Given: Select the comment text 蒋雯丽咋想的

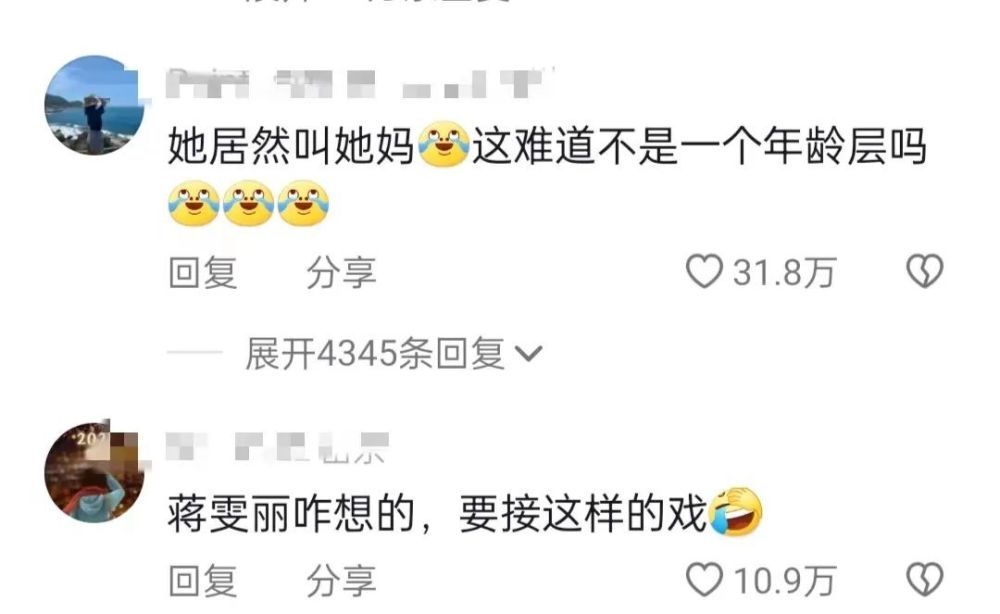Looking at the screenshot, I should (291, 513).
